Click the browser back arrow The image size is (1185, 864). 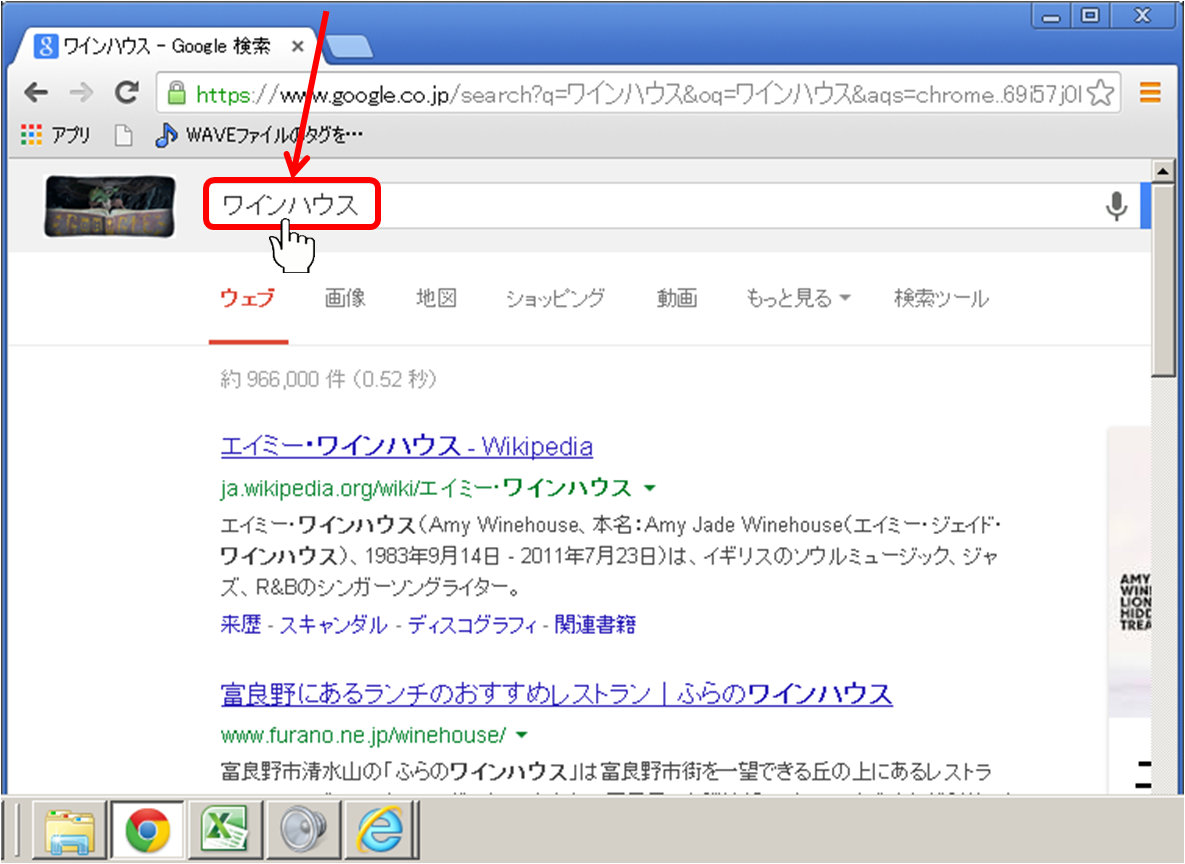[x=36, y=94]
